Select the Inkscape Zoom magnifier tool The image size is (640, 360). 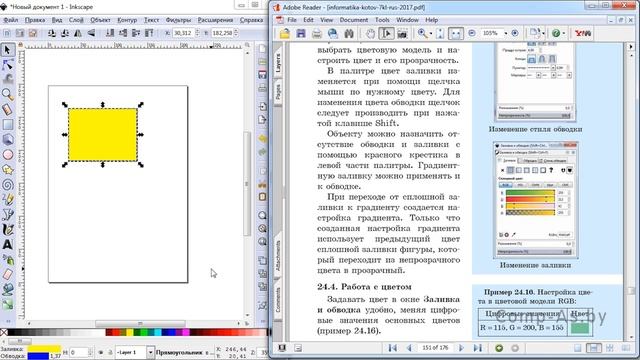pos(7,95)
